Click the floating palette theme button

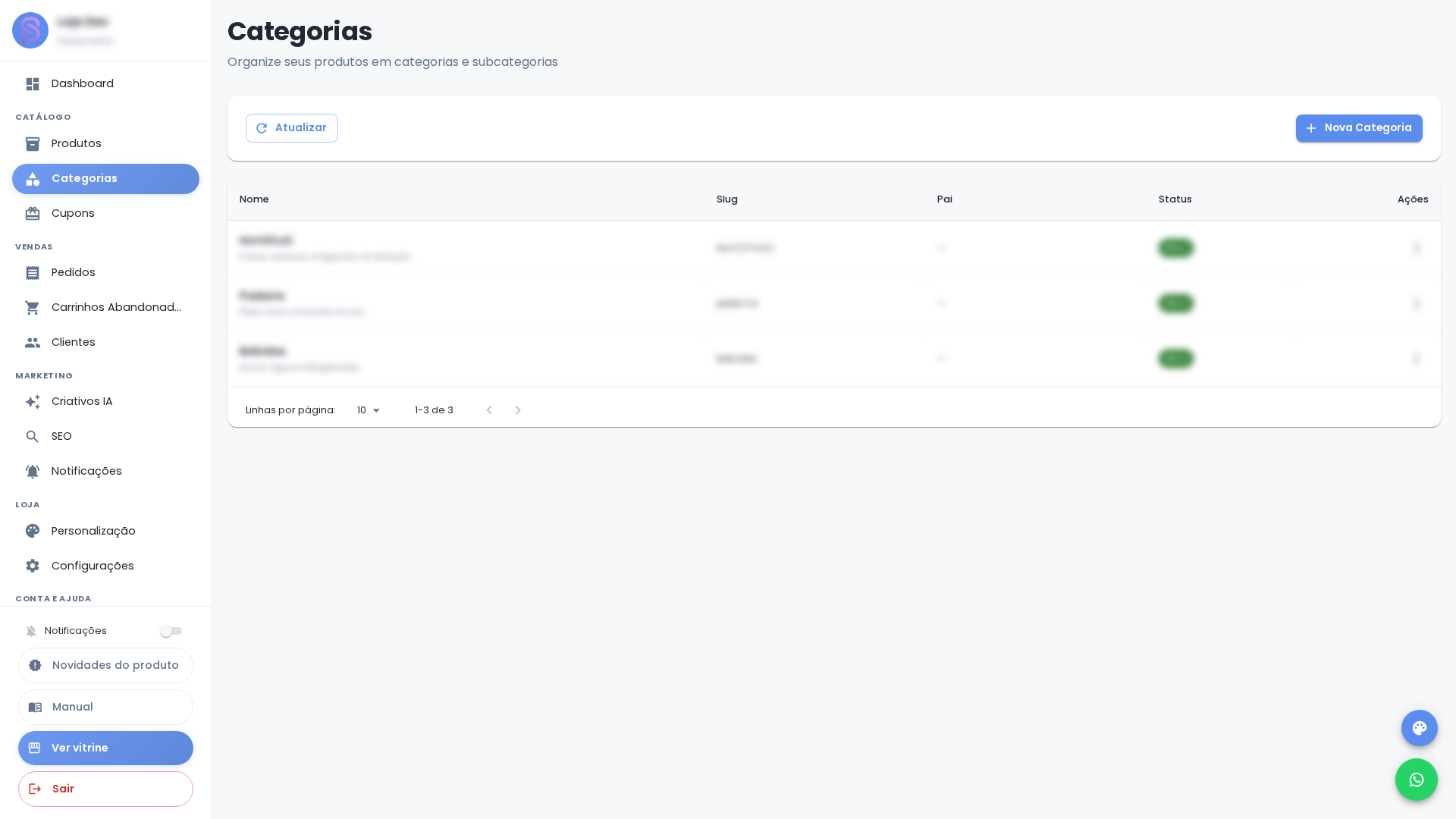(x=1420, y=728)
